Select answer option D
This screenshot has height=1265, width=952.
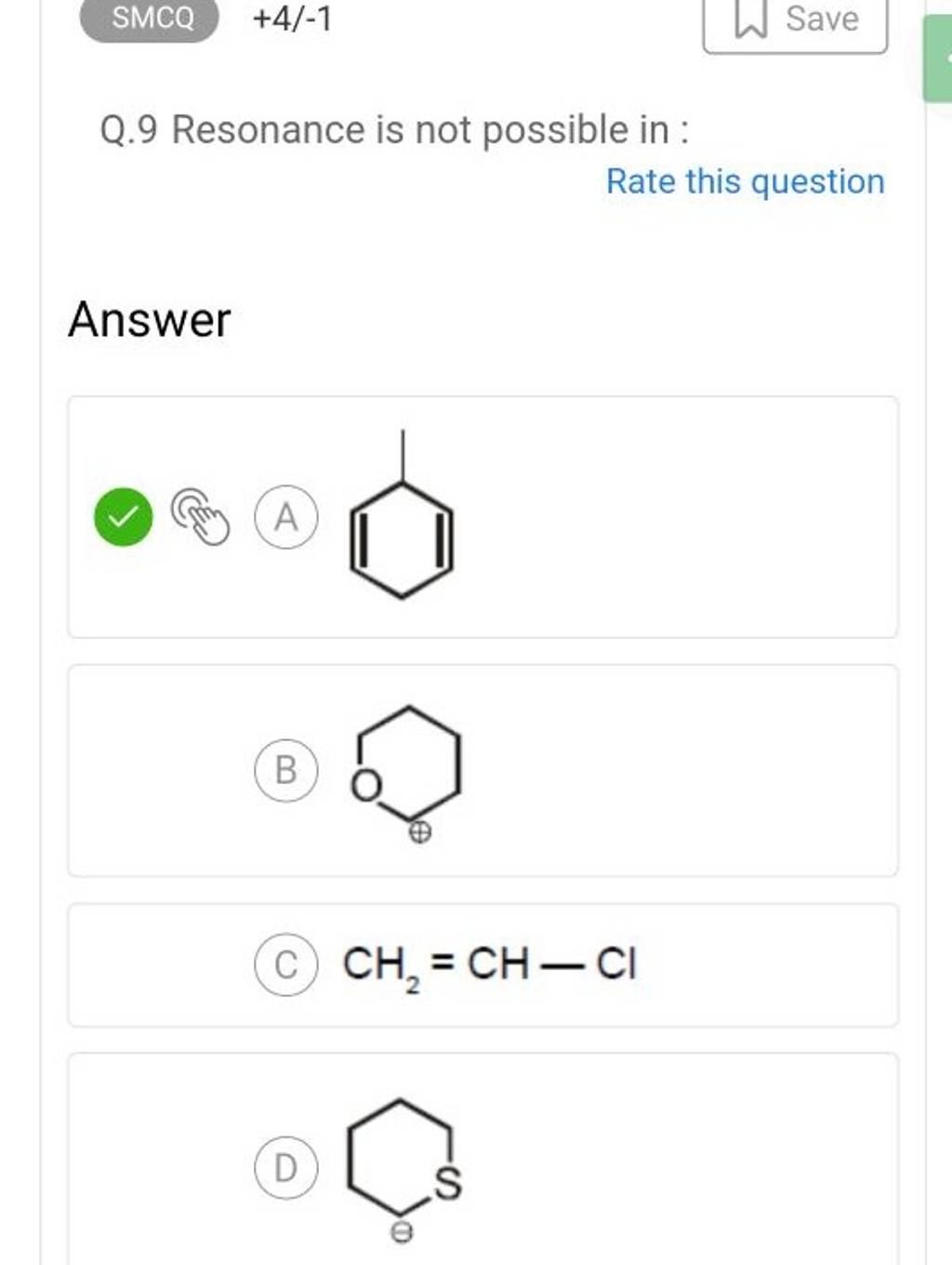[284, 1167]
